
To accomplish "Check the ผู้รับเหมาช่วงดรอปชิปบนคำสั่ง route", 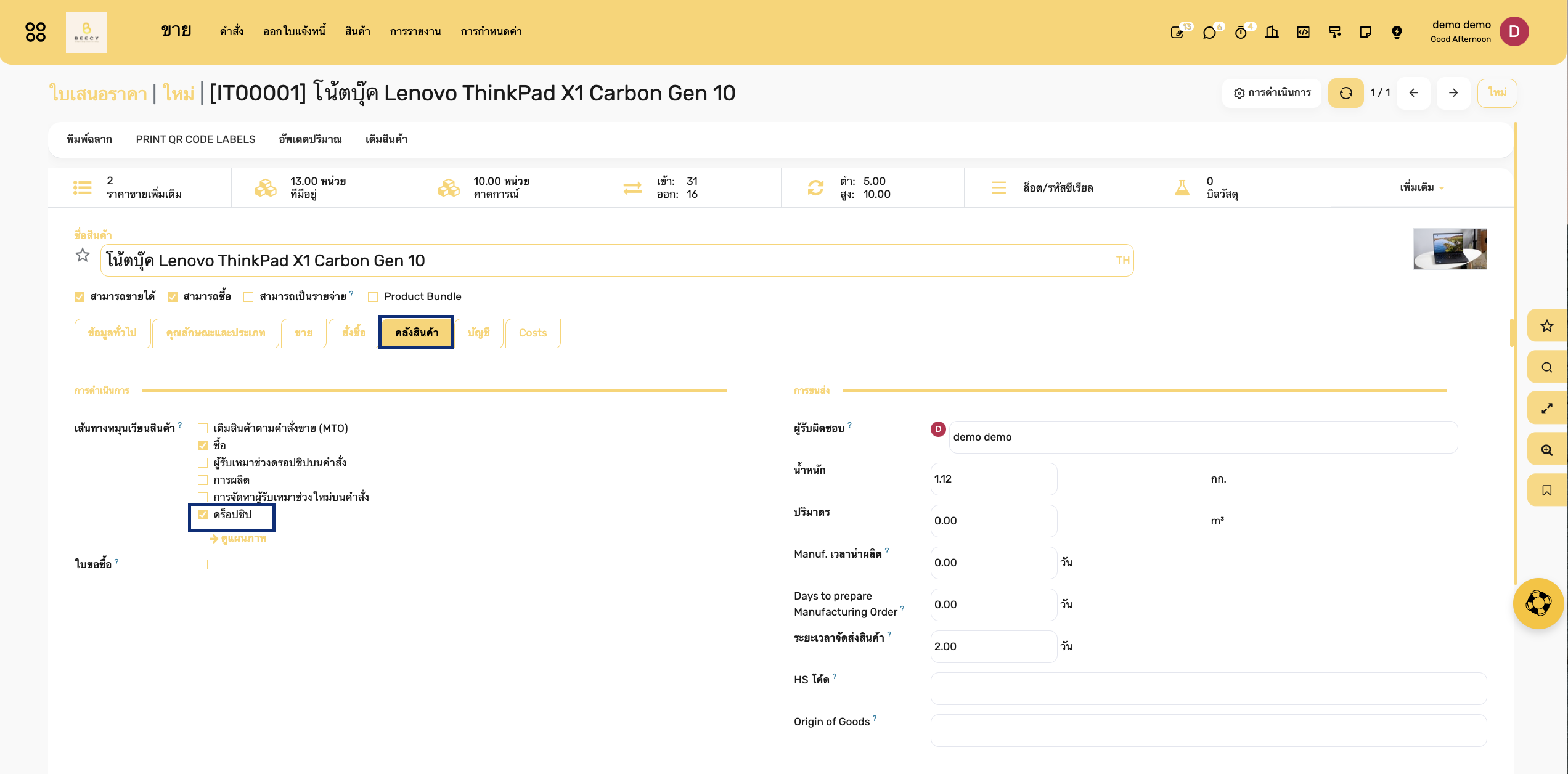I will coord(203,463).
